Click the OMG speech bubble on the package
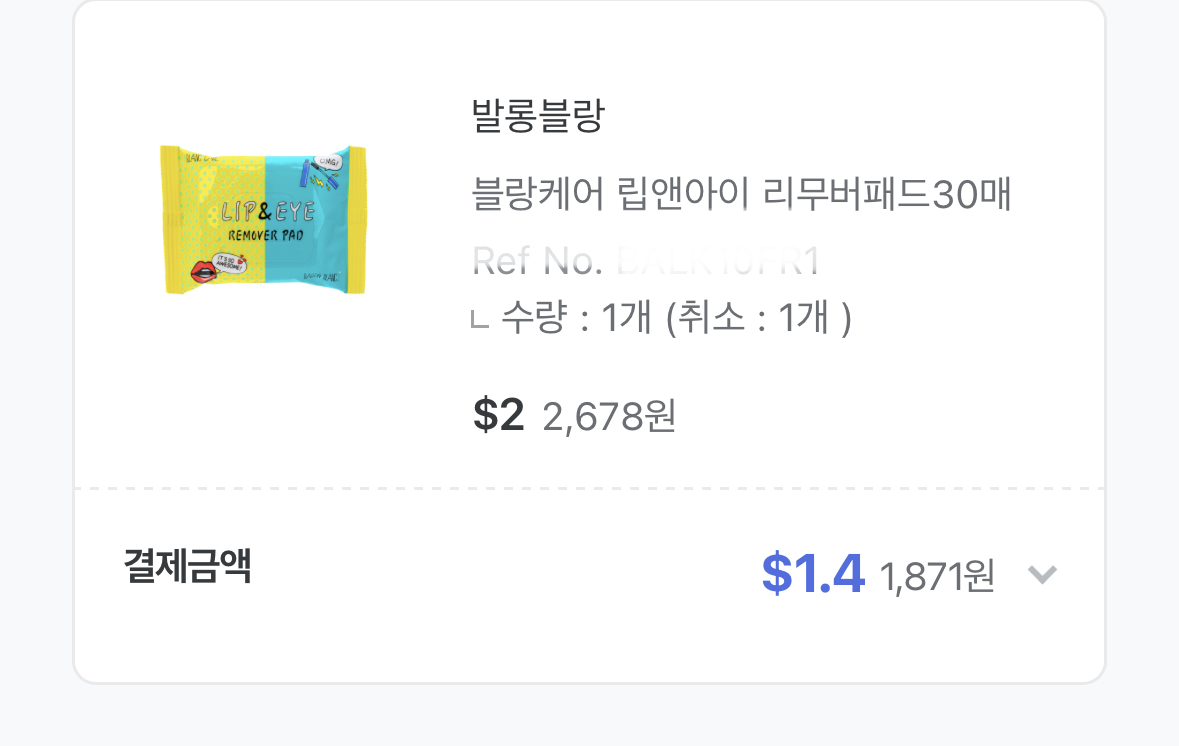 pyautogui.click(x=328, y=161)
